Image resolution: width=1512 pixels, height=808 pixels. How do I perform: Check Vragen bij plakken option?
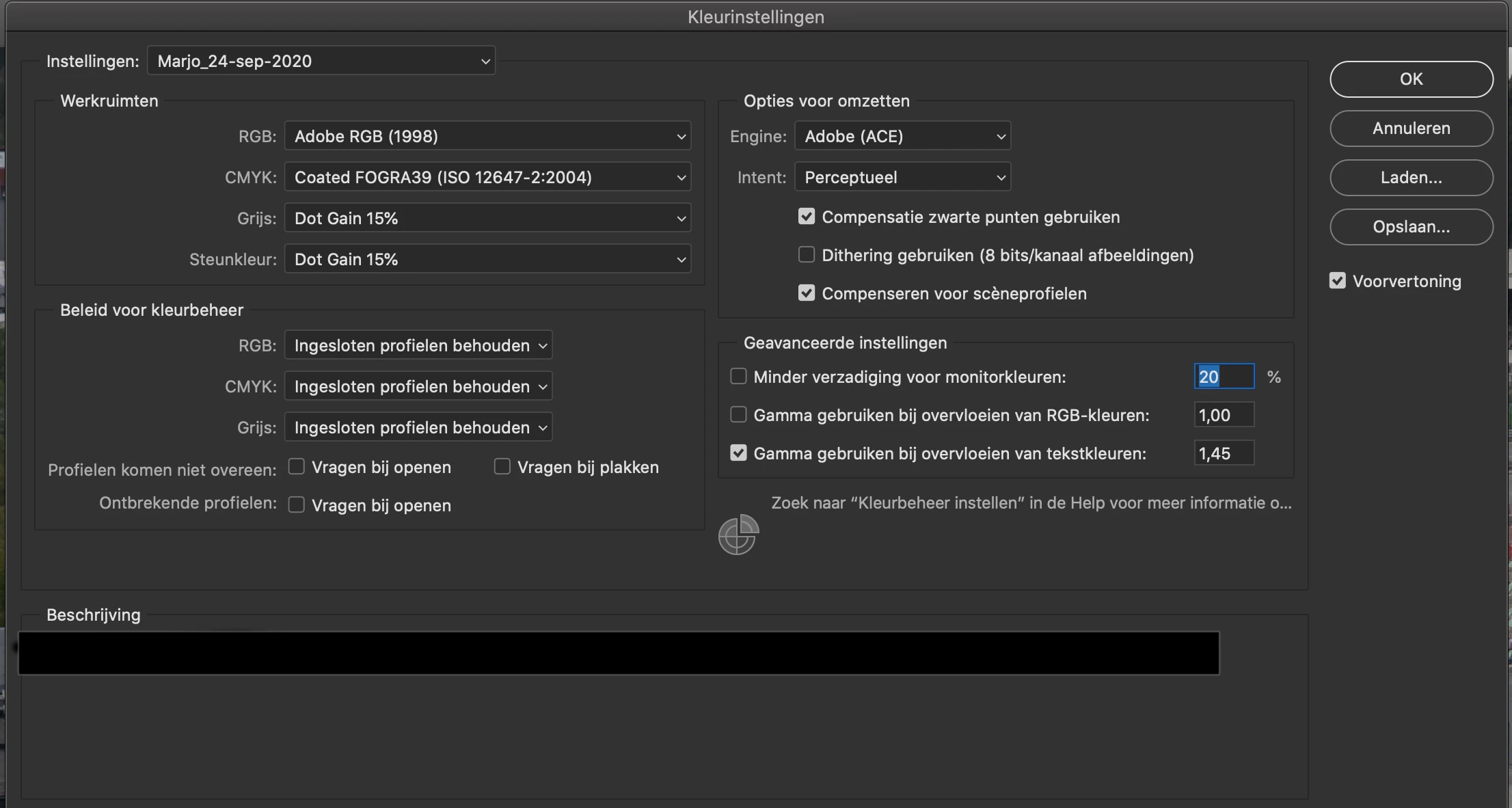(502, 467)
